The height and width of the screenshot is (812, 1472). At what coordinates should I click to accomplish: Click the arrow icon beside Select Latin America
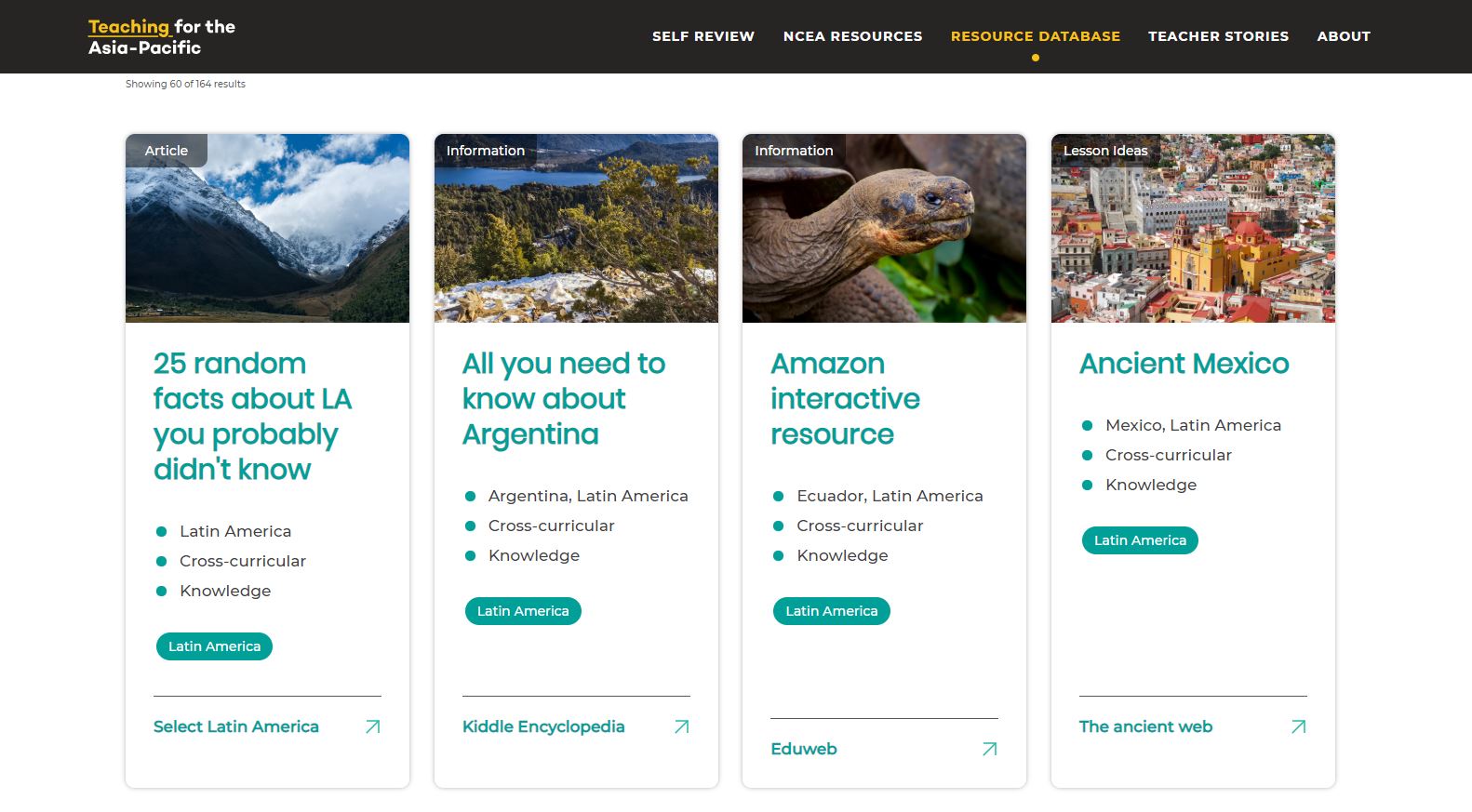click(372, 726)
